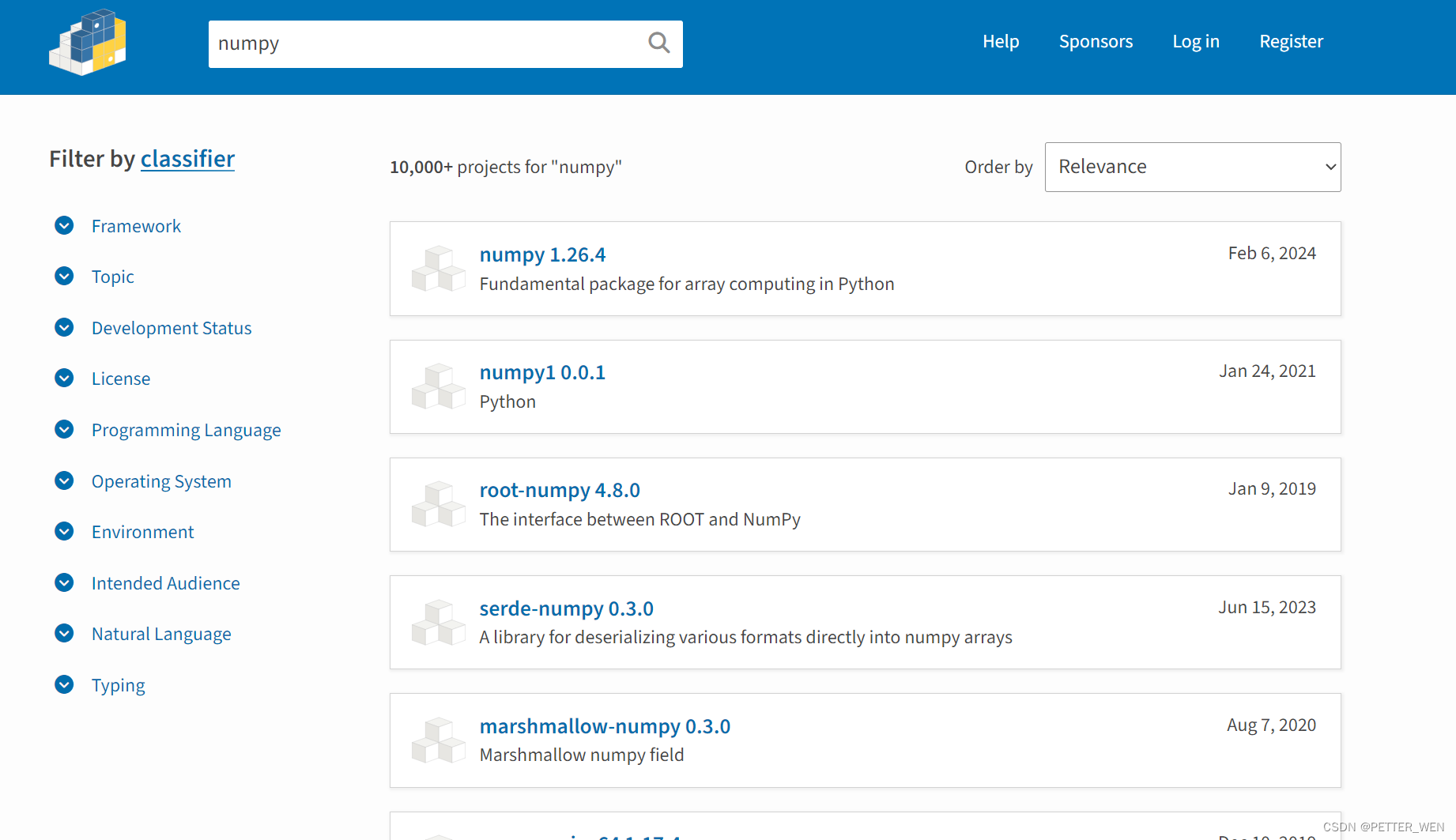Select the Intended Audience filter label
The height and width of the screenshot is (840, 1456).
tap(166, 583)
